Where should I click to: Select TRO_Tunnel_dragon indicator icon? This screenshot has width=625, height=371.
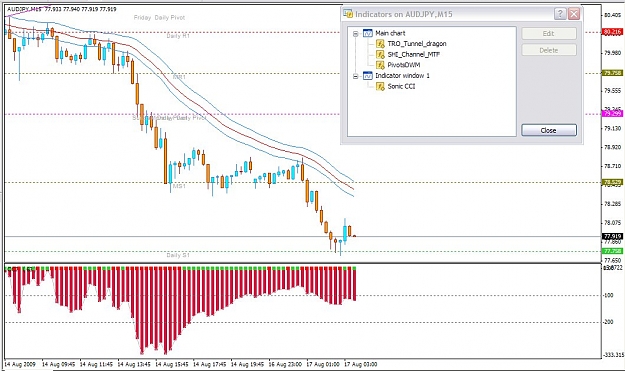pyautogui.click(x=380, y=44)
